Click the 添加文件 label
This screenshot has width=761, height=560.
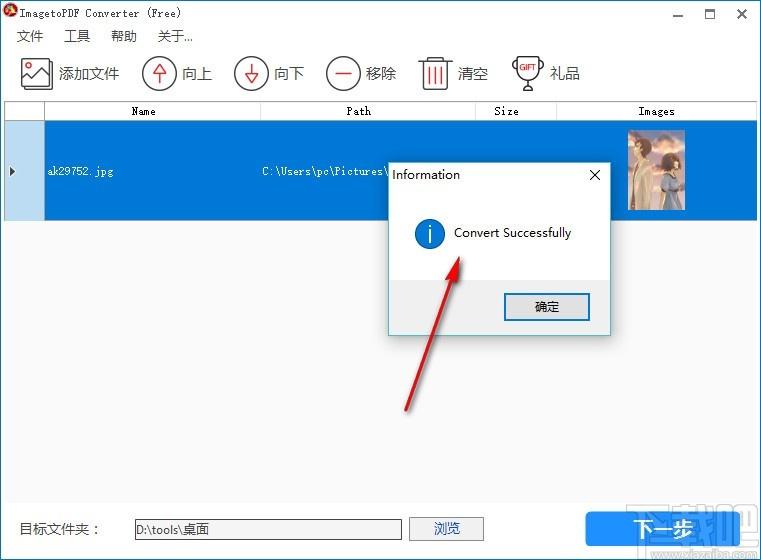coord(89,74)
